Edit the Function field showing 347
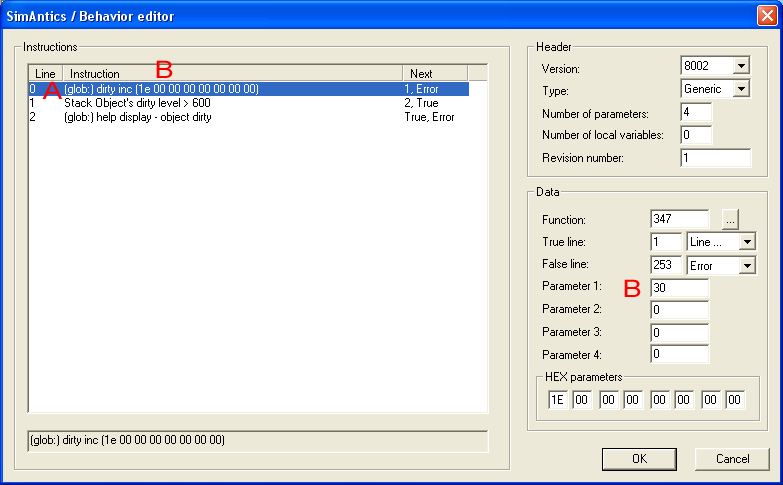The image size is (783, 485). [680, 219]
